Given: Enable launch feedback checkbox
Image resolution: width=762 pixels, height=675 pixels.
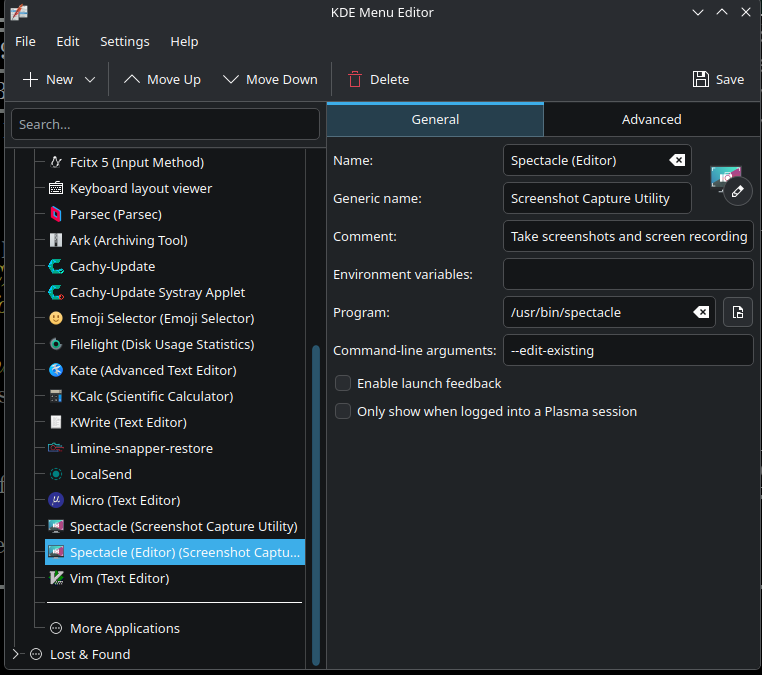Looking at the screenshot, I should 343,383.
